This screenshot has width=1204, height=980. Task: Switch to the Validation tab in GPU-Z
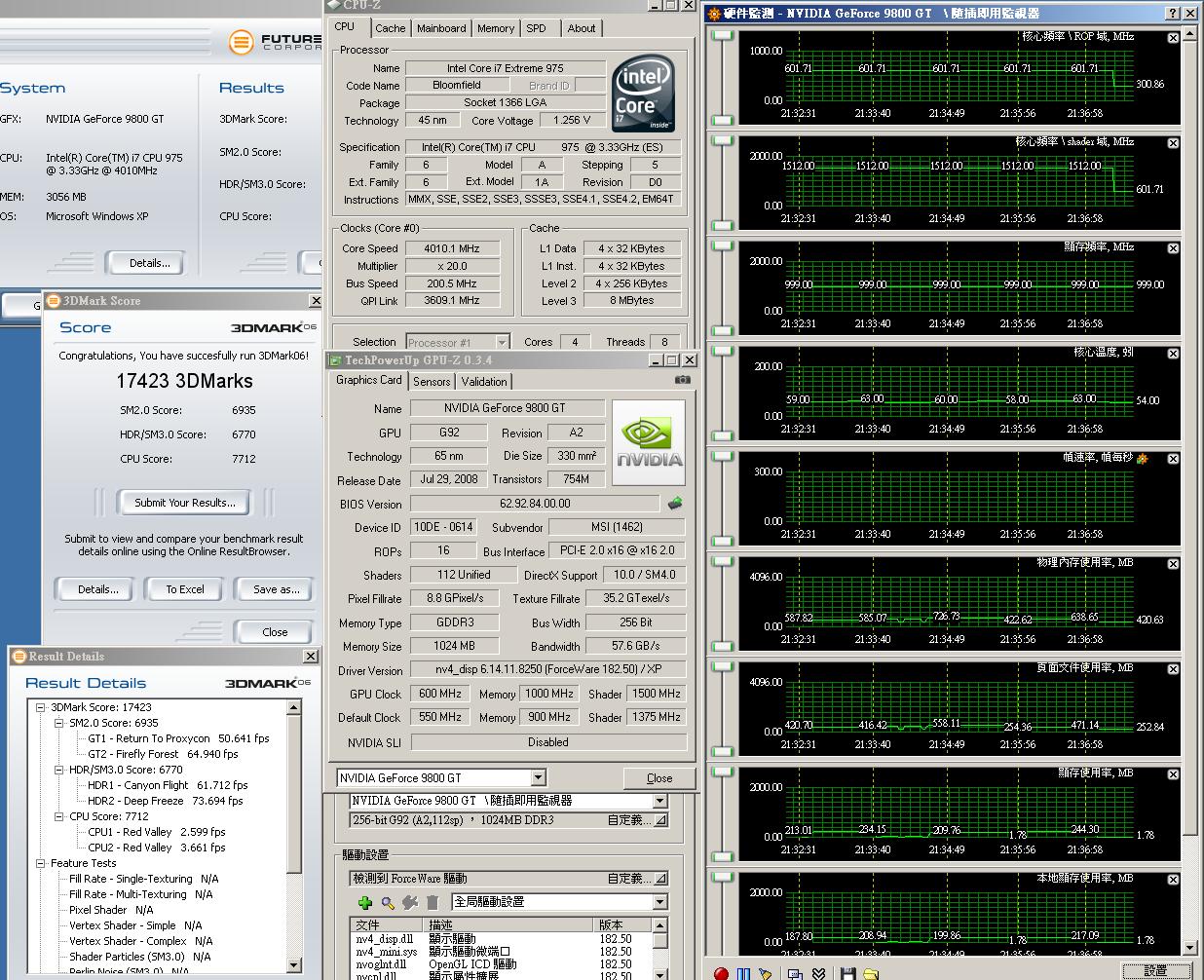click(484, 382)
